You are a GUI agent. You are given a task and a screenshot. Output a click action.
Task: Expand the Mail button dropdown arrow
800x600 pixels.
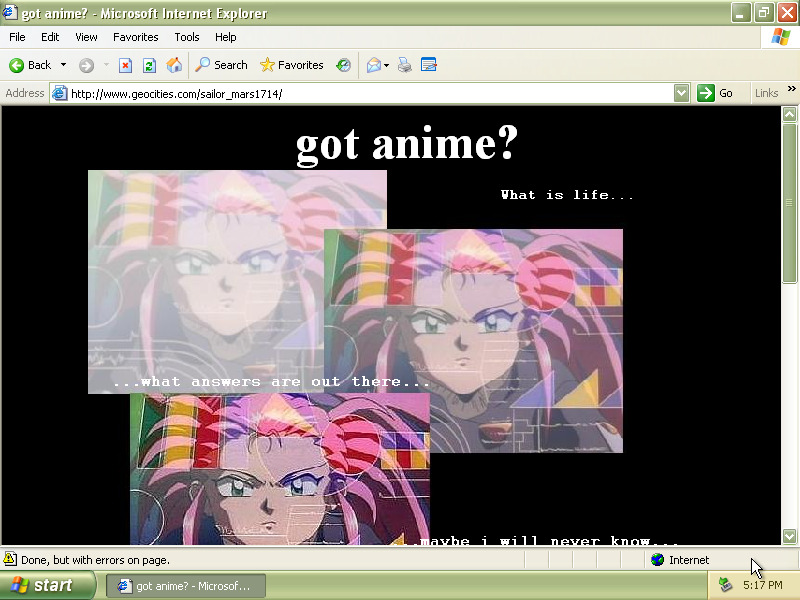pos(386,65)
